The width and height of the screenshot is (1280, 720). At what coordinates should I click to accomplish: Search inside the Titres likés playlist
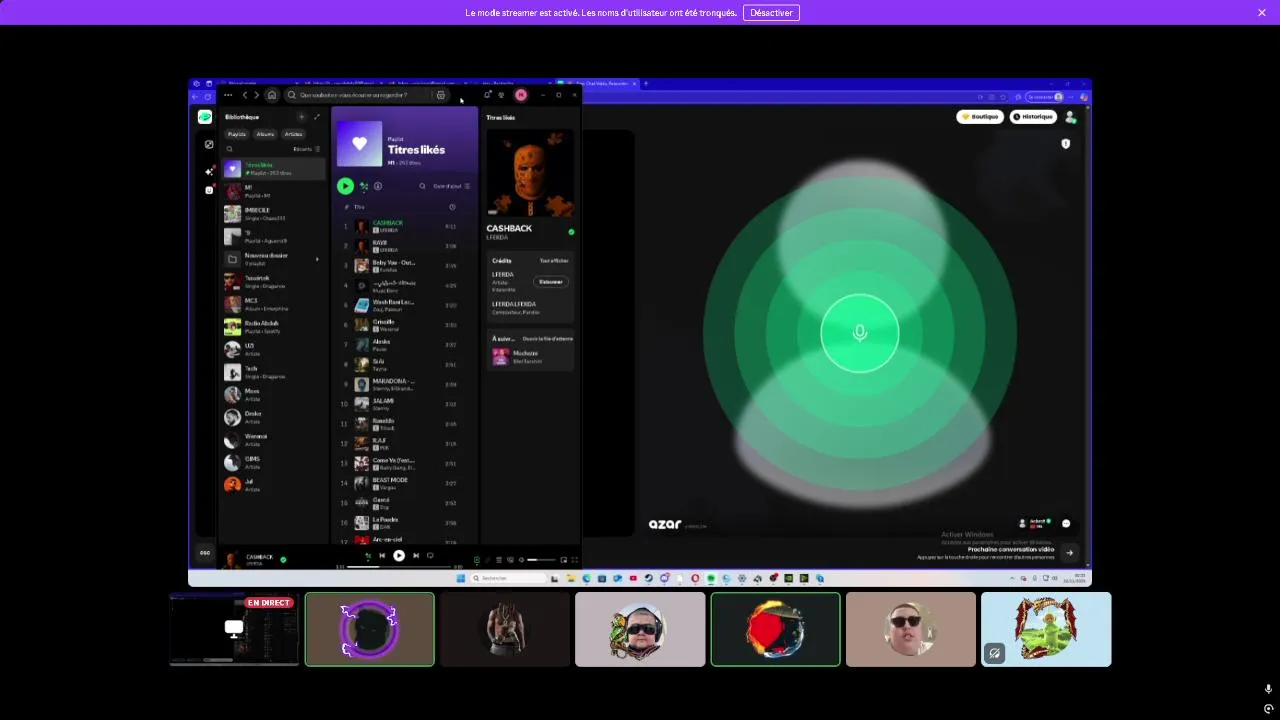(x=422, y=186)
